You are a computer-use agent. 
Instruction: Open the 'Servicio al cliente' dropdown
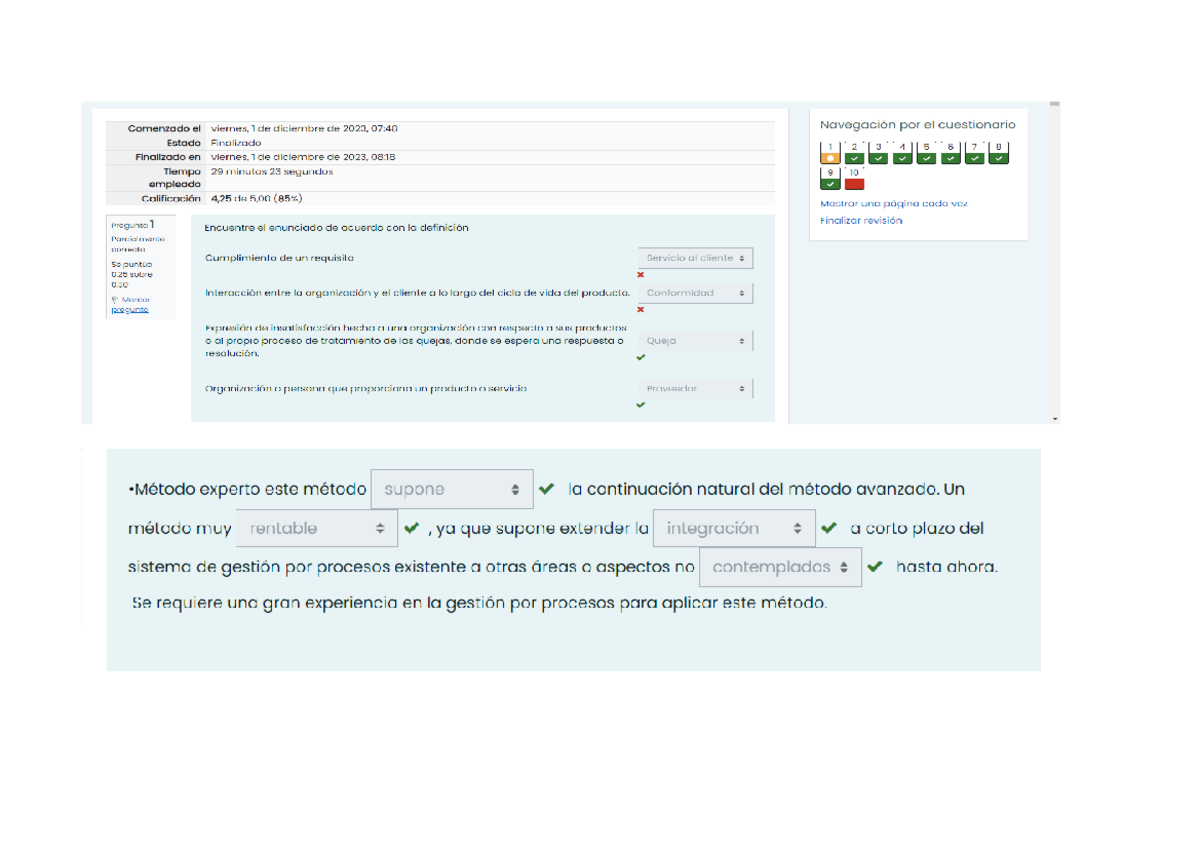coord(696,258)
